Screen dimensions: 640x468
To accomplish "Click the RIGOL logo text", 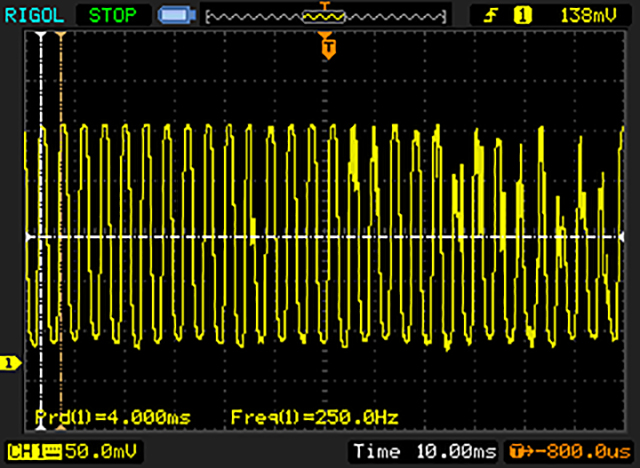I will tap(34, 16).
